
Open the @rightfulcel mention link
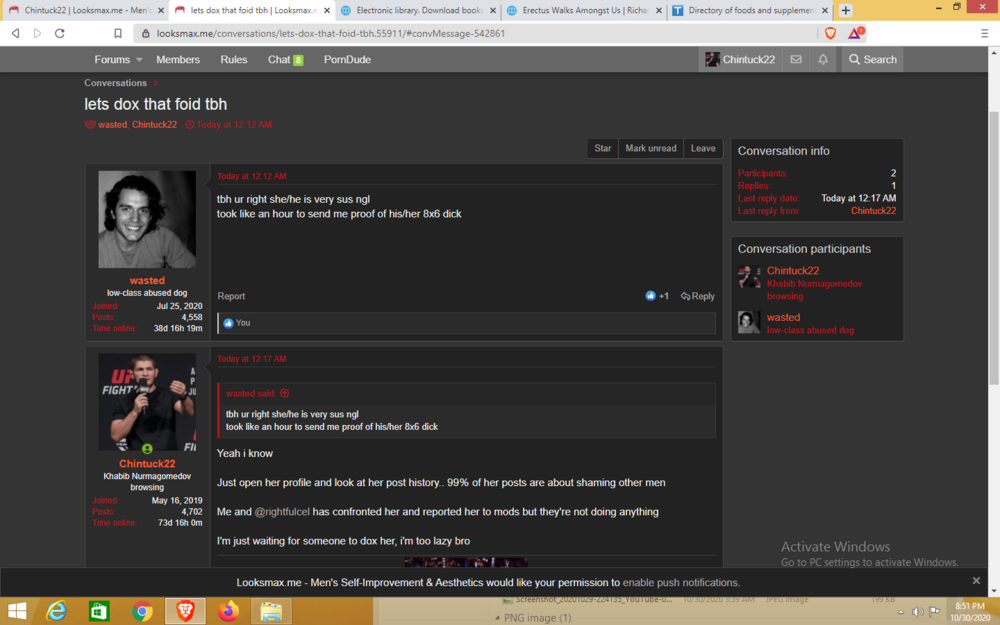tap(282, 511)
